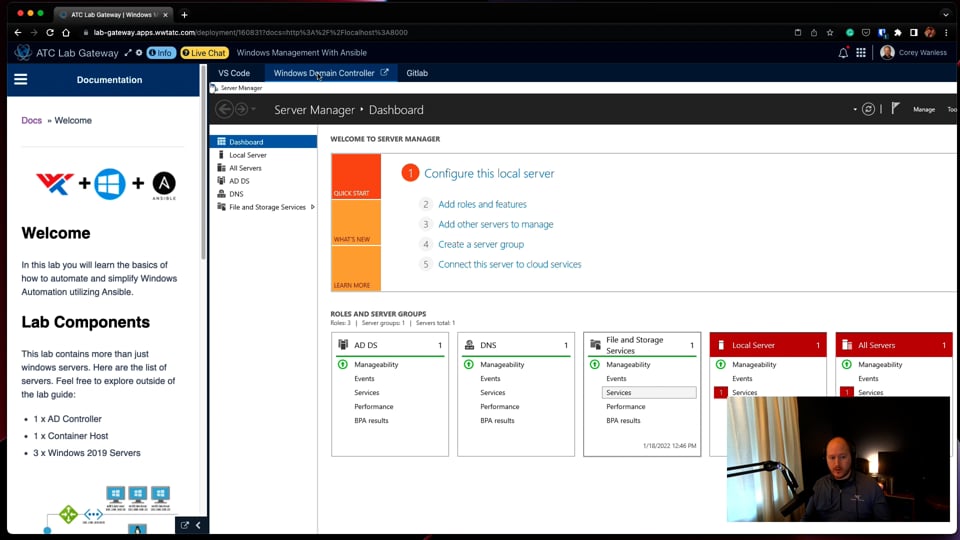Select the What's New tile
Image resolution: width=960 pixels, height=540 pixels.
tap(356, 222)
